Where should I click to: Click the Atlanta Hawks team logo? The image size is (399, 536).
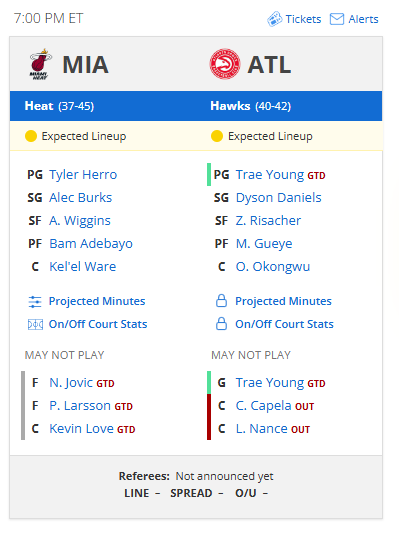[225, 64]
